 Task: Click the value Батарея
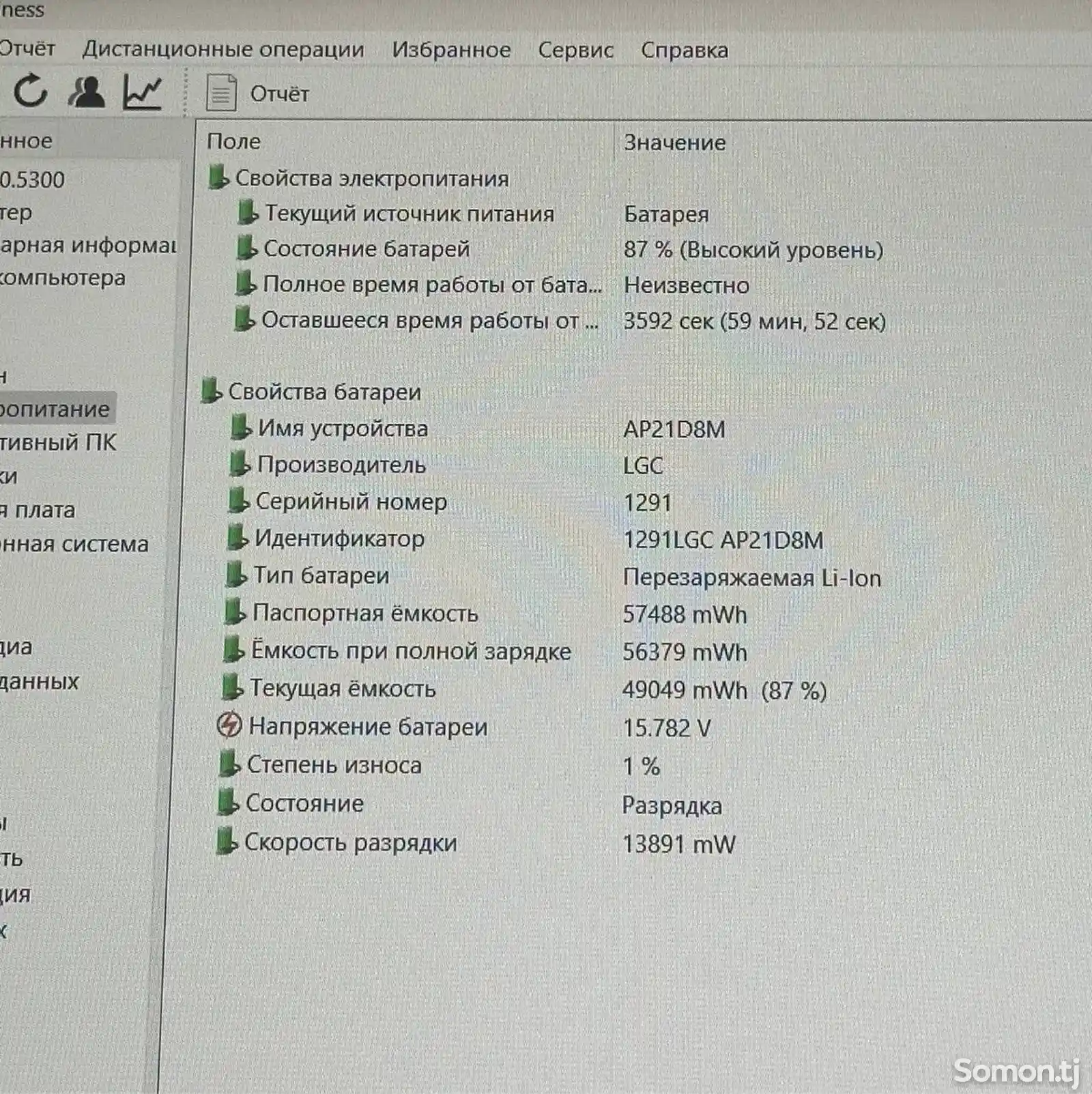[666, 214]
